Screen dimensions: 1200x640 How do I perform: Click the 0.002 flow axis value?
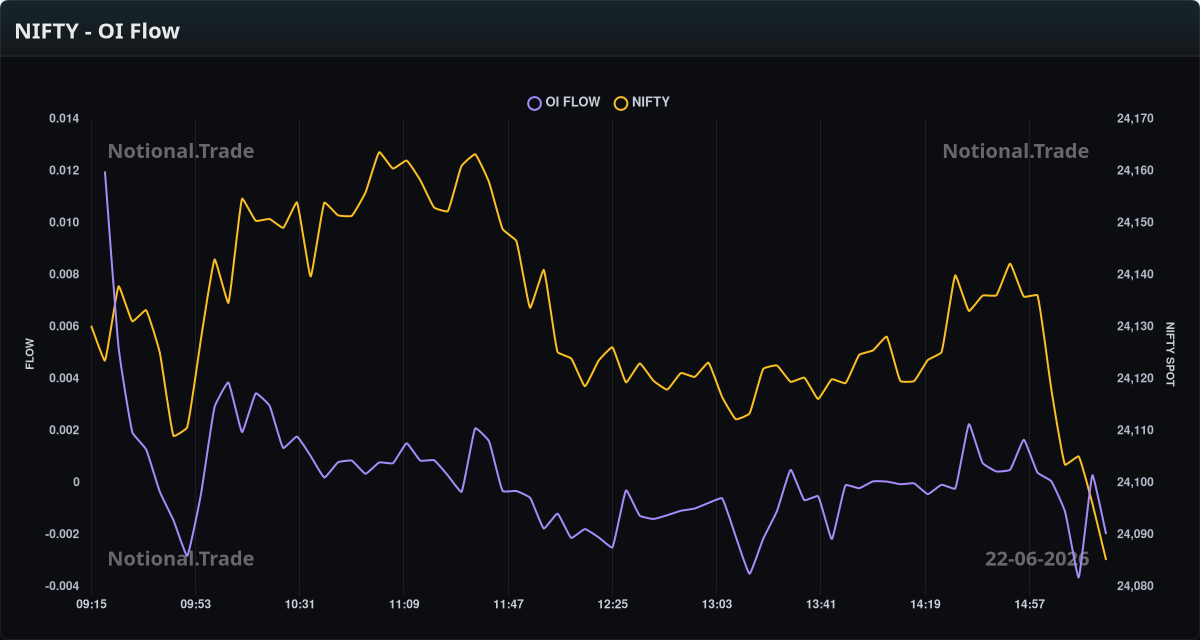64,431
